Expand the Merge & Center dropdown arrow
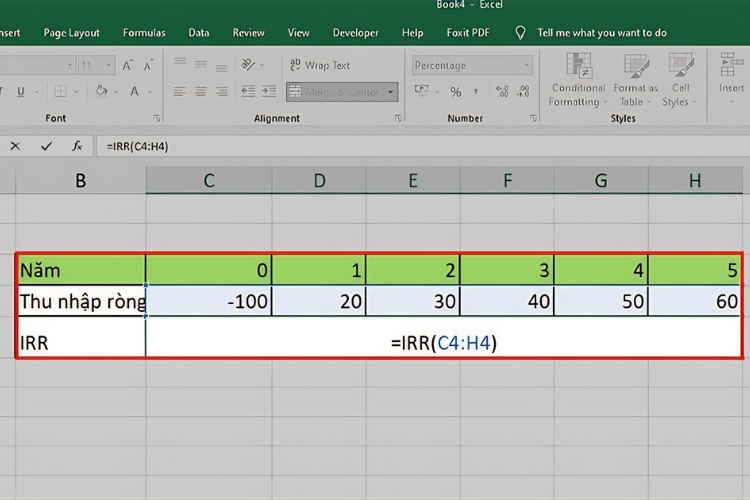The width and height of the screenshot is (750, 500). (390, 92)
